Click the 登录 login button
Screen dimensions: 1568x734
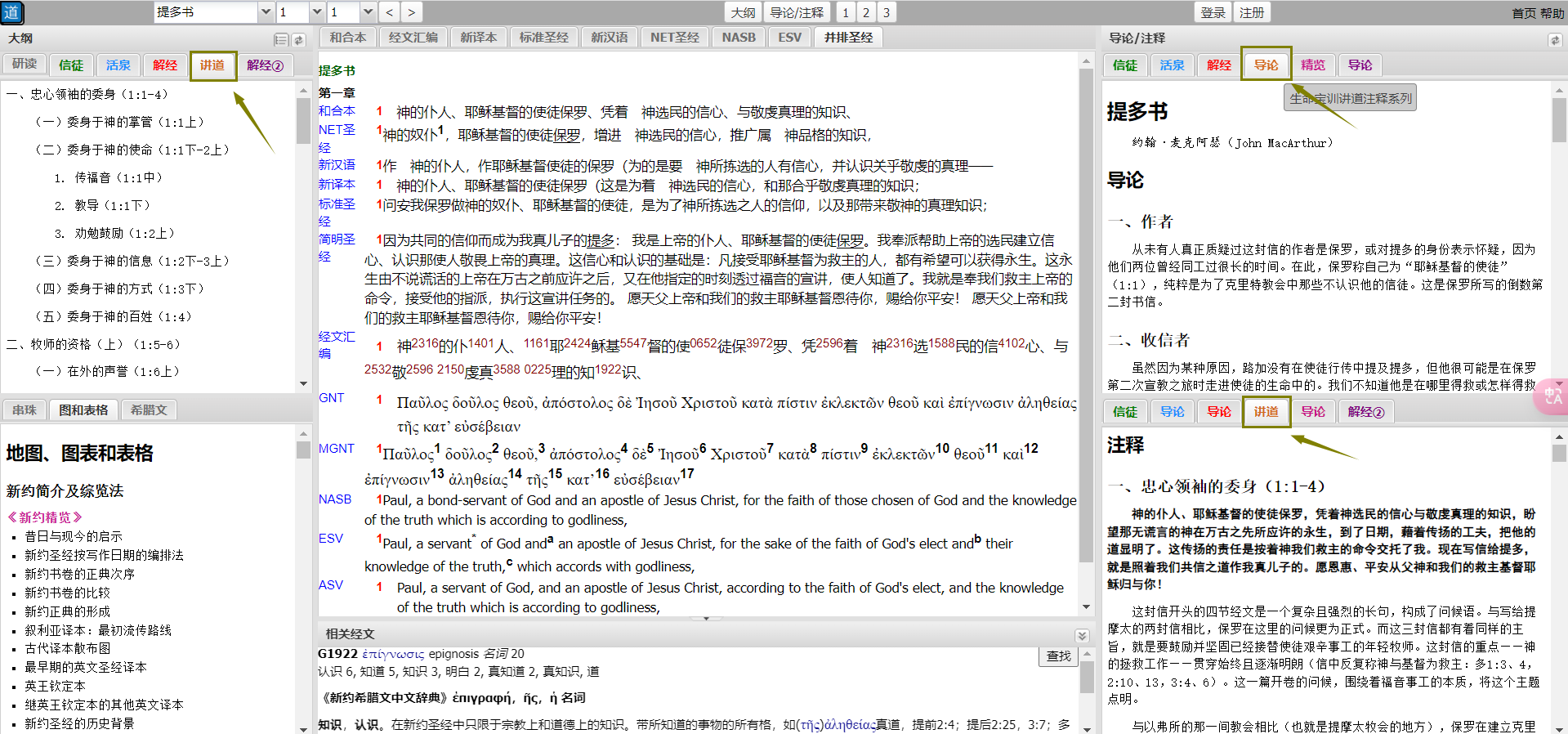1213,12
